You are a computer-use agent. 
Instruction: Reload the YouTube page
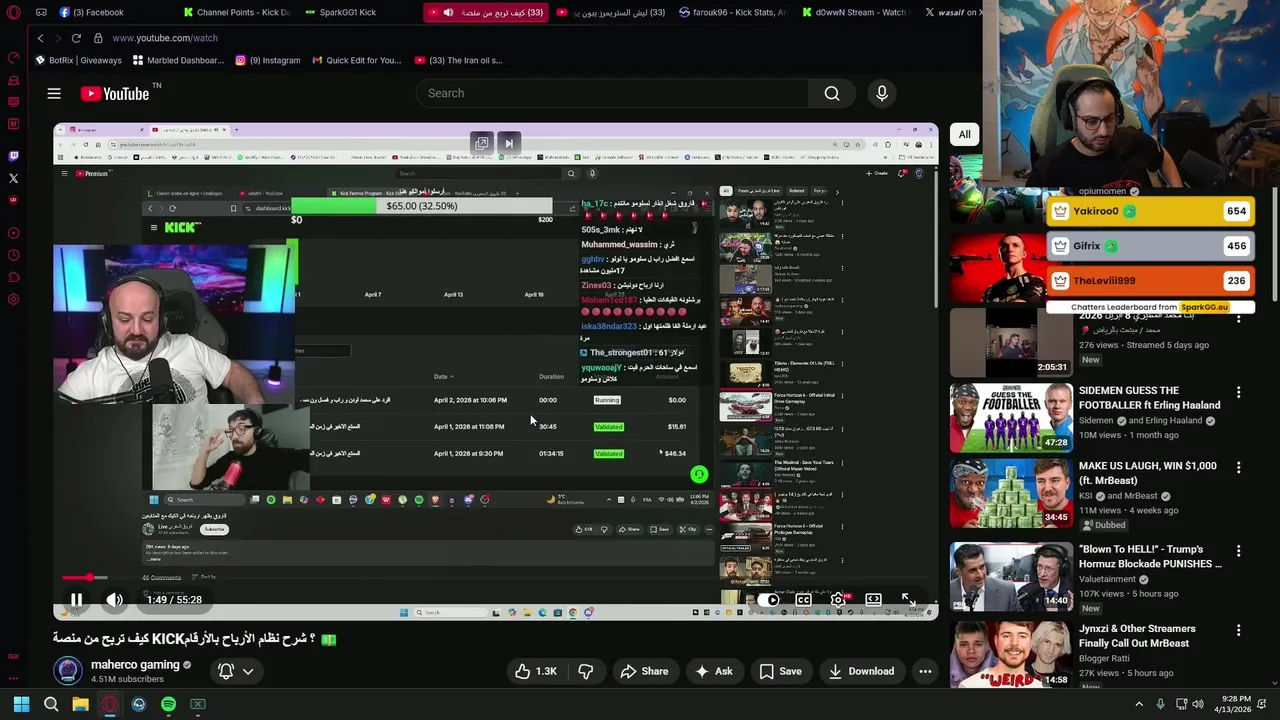tap(76, 38)
